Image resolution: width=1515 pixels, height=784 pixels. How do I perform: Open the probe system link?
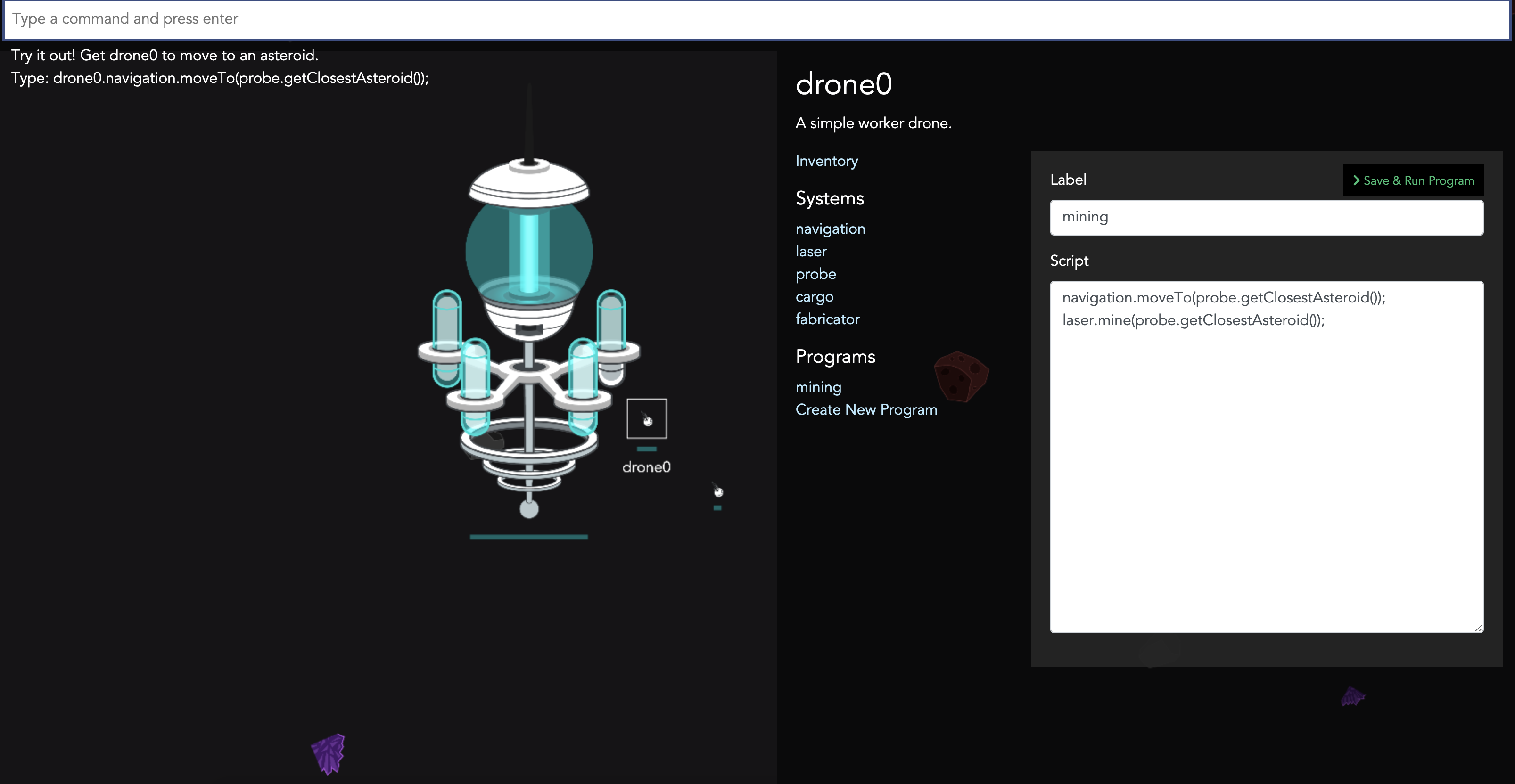coord(815,275)
